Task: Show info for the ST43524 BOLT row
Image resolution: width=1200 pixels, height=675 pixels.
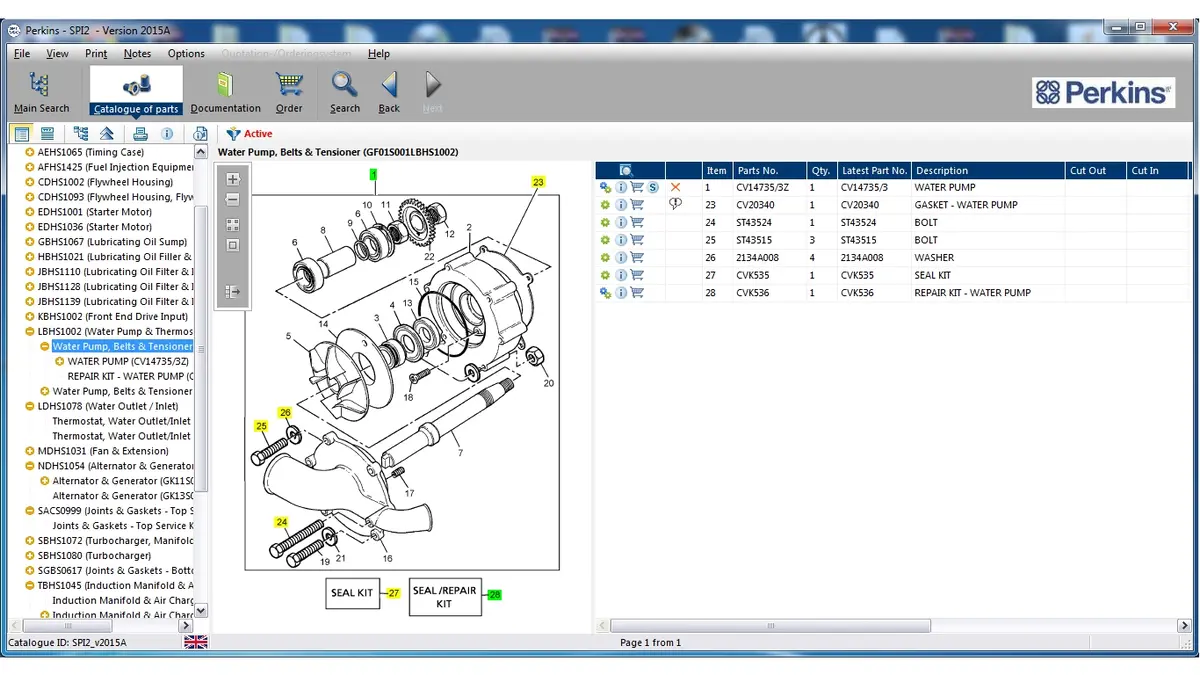Action: coord(621,223)
